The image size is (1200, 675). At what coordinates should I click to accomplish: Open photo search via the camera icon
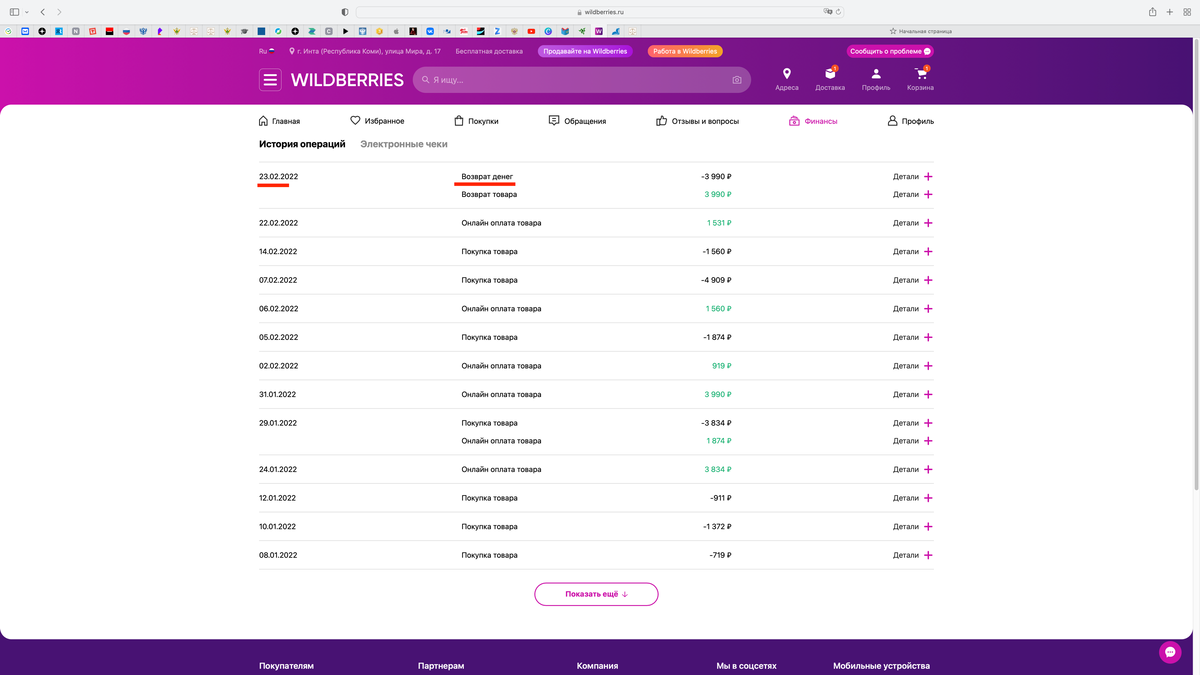737,80
